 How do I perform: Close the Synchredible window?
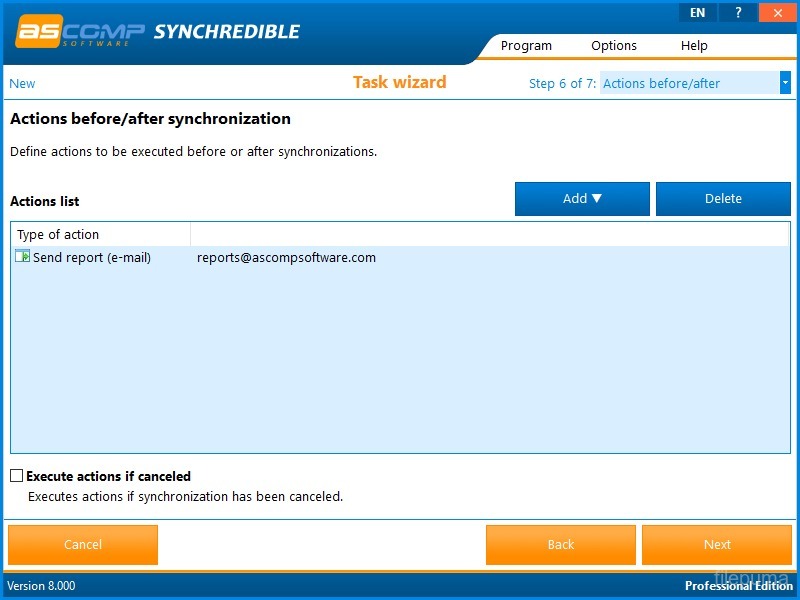pos(778,13)
